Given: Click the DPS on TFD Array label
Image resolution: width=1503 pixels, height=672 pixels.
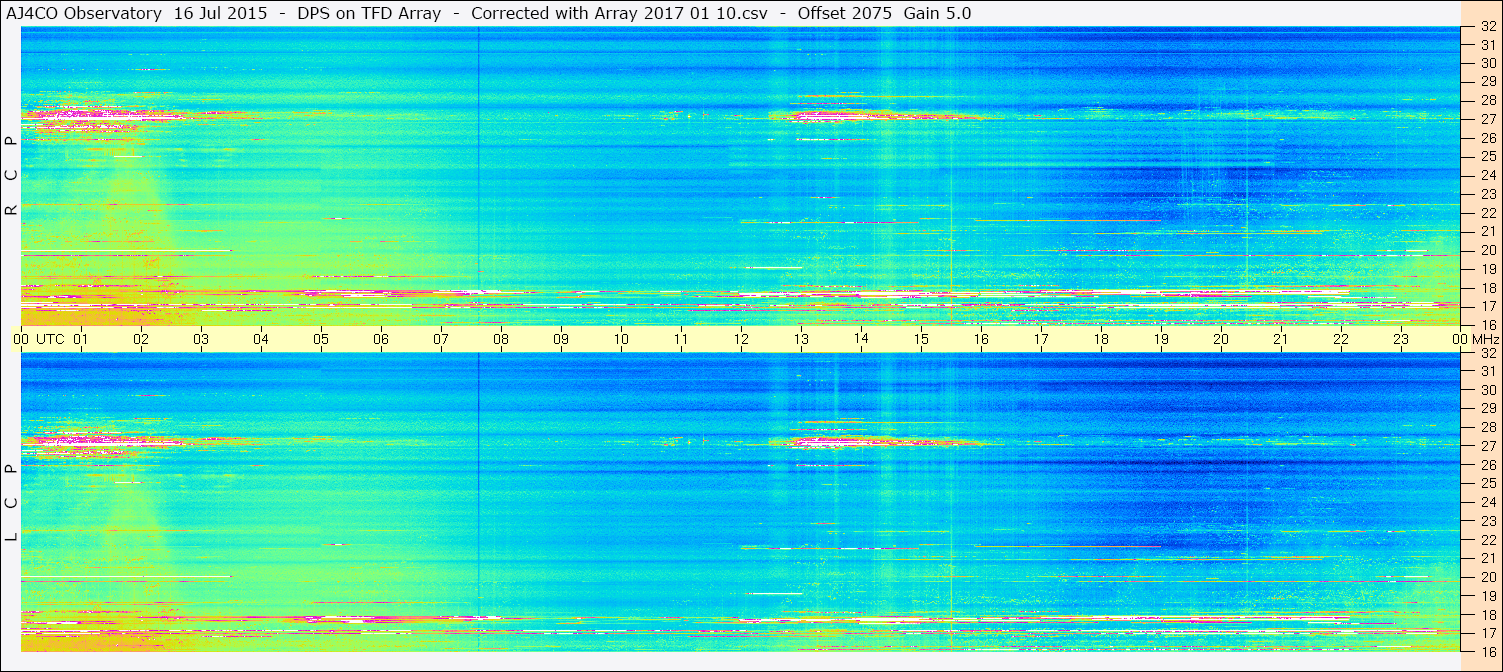Looking at the screenshot, I should tap(369, 14).
